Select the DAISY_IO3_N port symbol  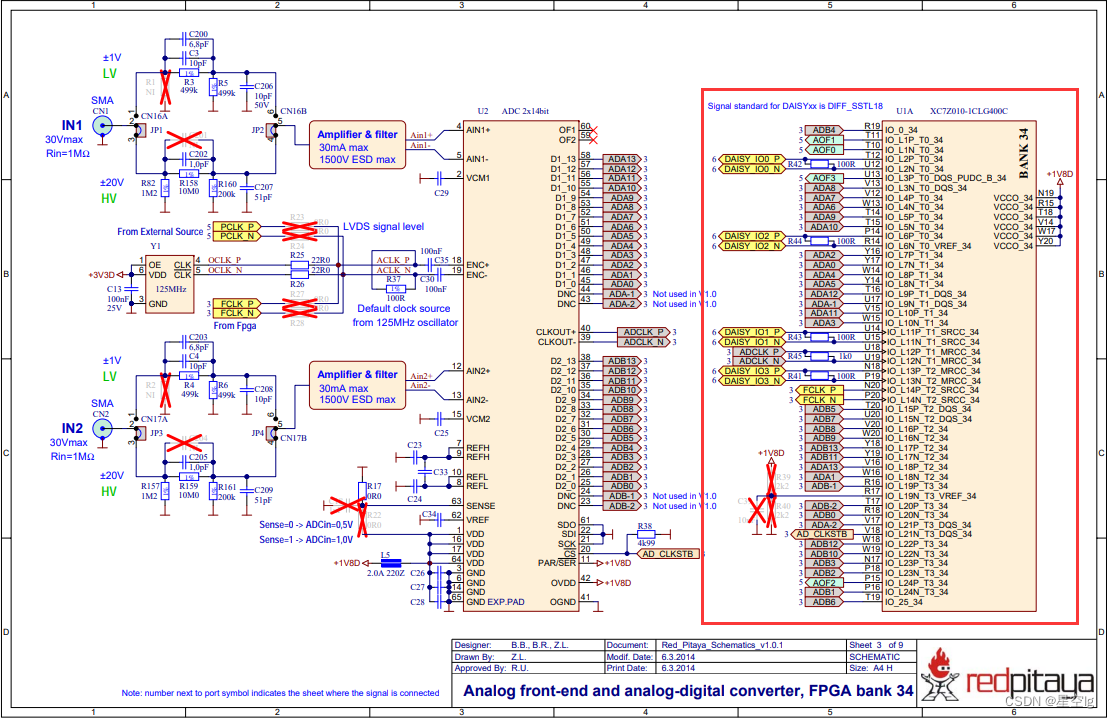751,381
